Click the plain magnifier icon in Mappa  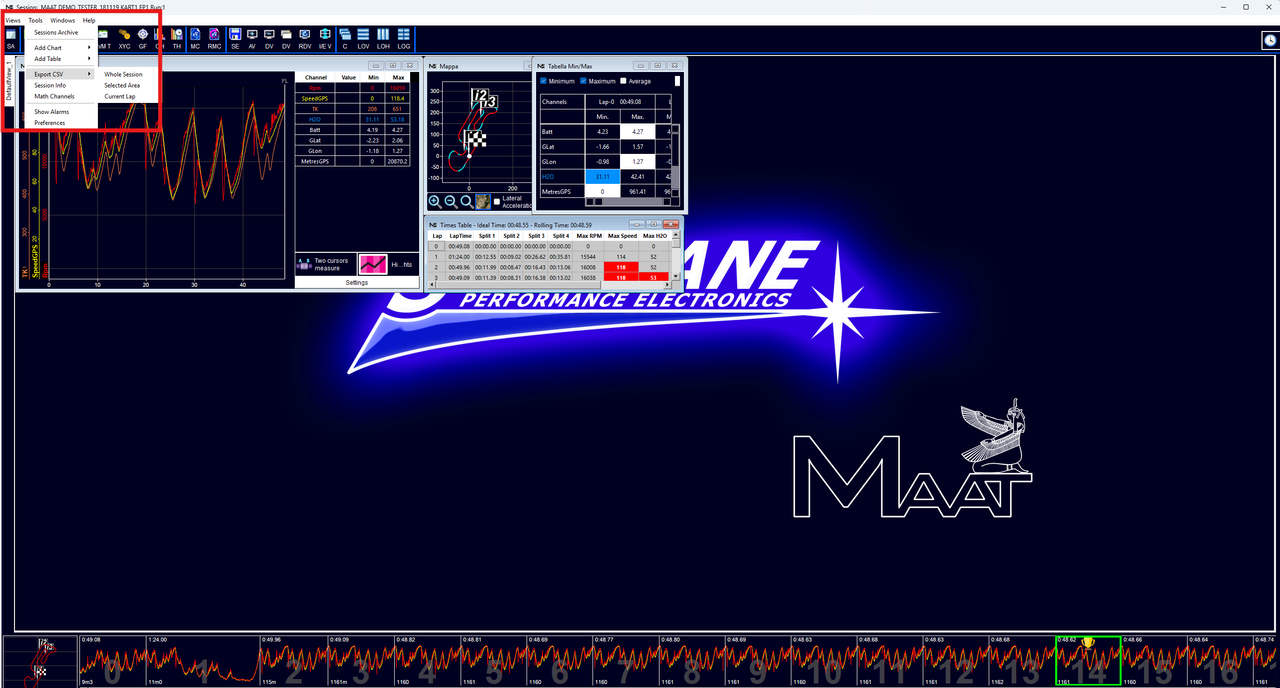(466, 201)
